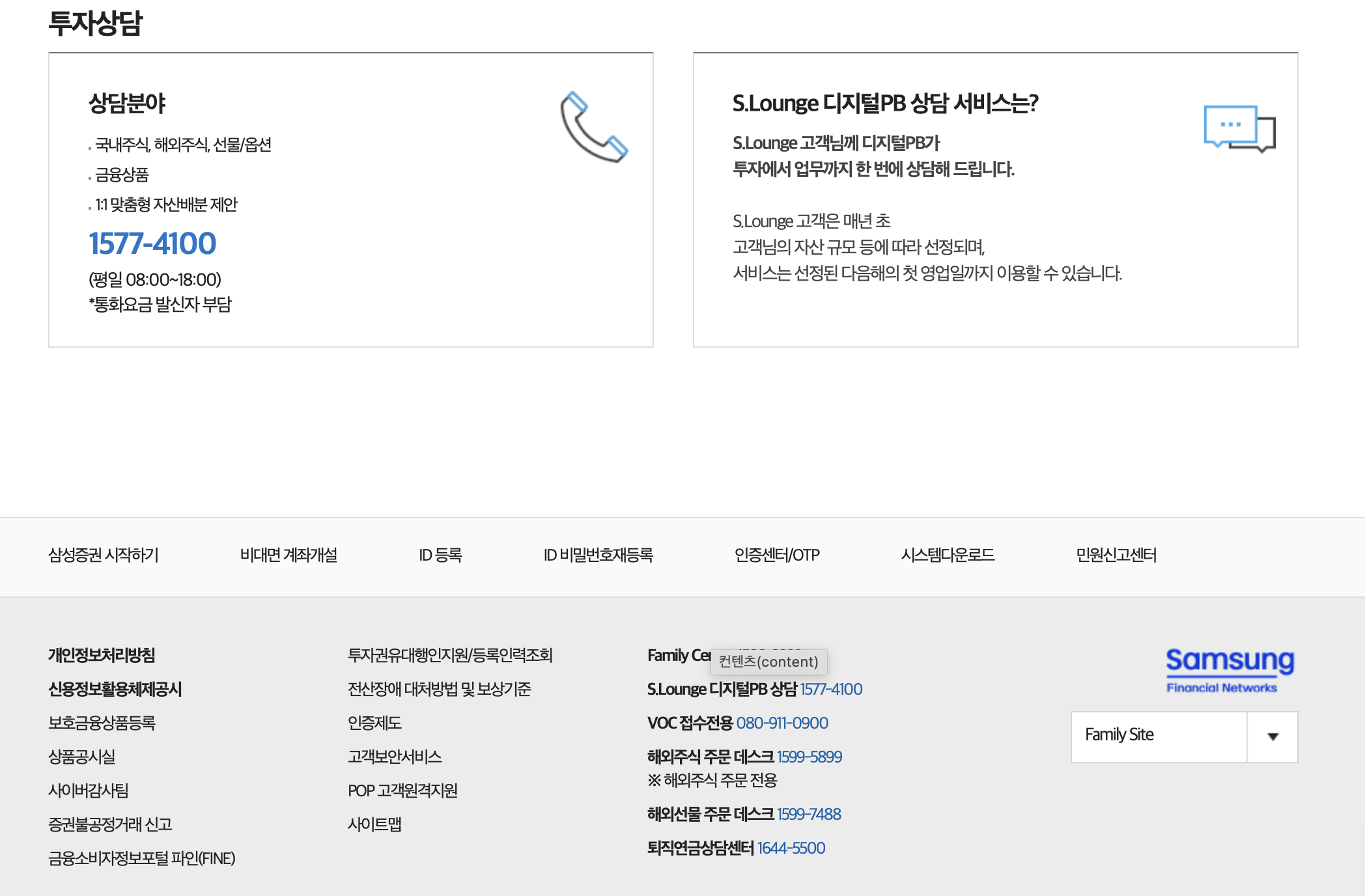Image resolution: width=1365 pixels, height=896 pixels.
Task: Open 개인정보처리방침 footer link
Action: (x=102, y=656)
